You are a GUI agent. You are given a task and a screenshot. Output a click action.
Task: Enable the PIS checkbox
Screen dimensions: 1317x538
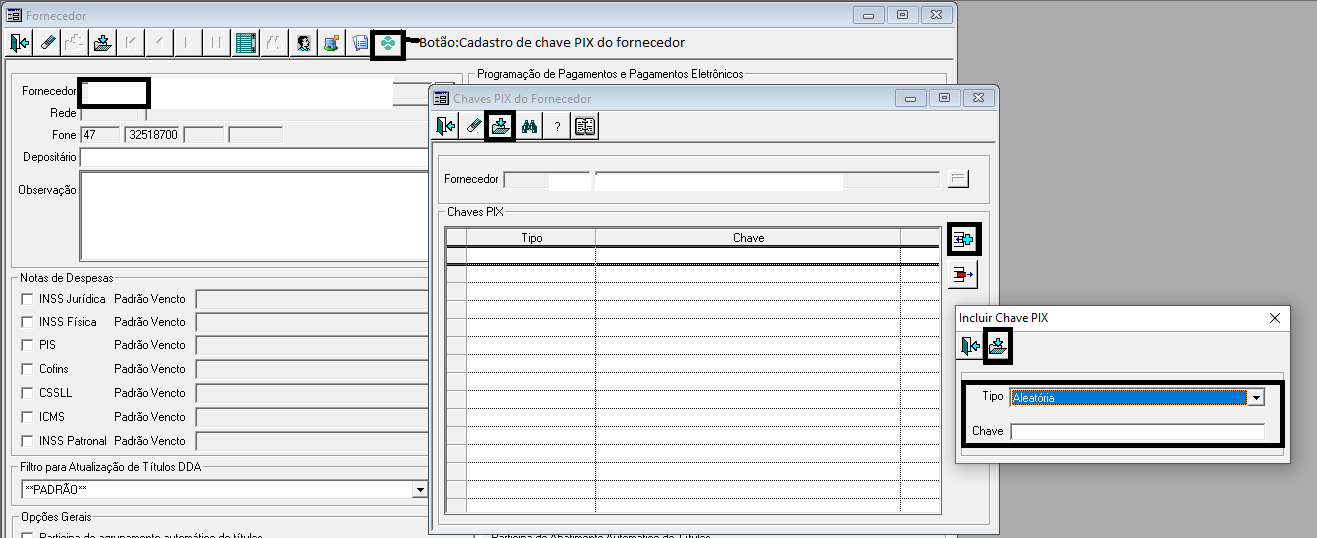click(x=27, y=345)
